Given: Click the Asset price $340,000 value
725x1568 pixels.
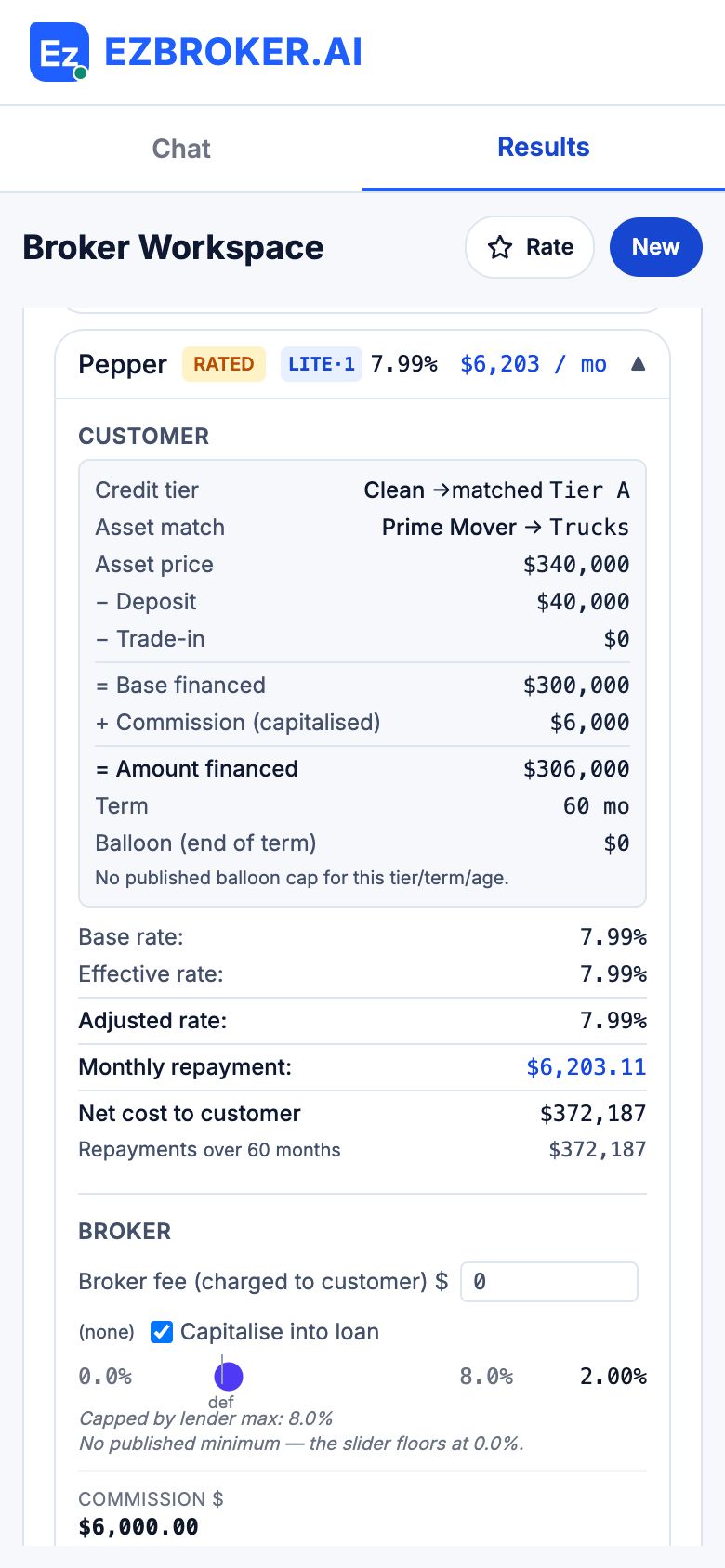Looking at the screenshot, I should tap(576, 565).
